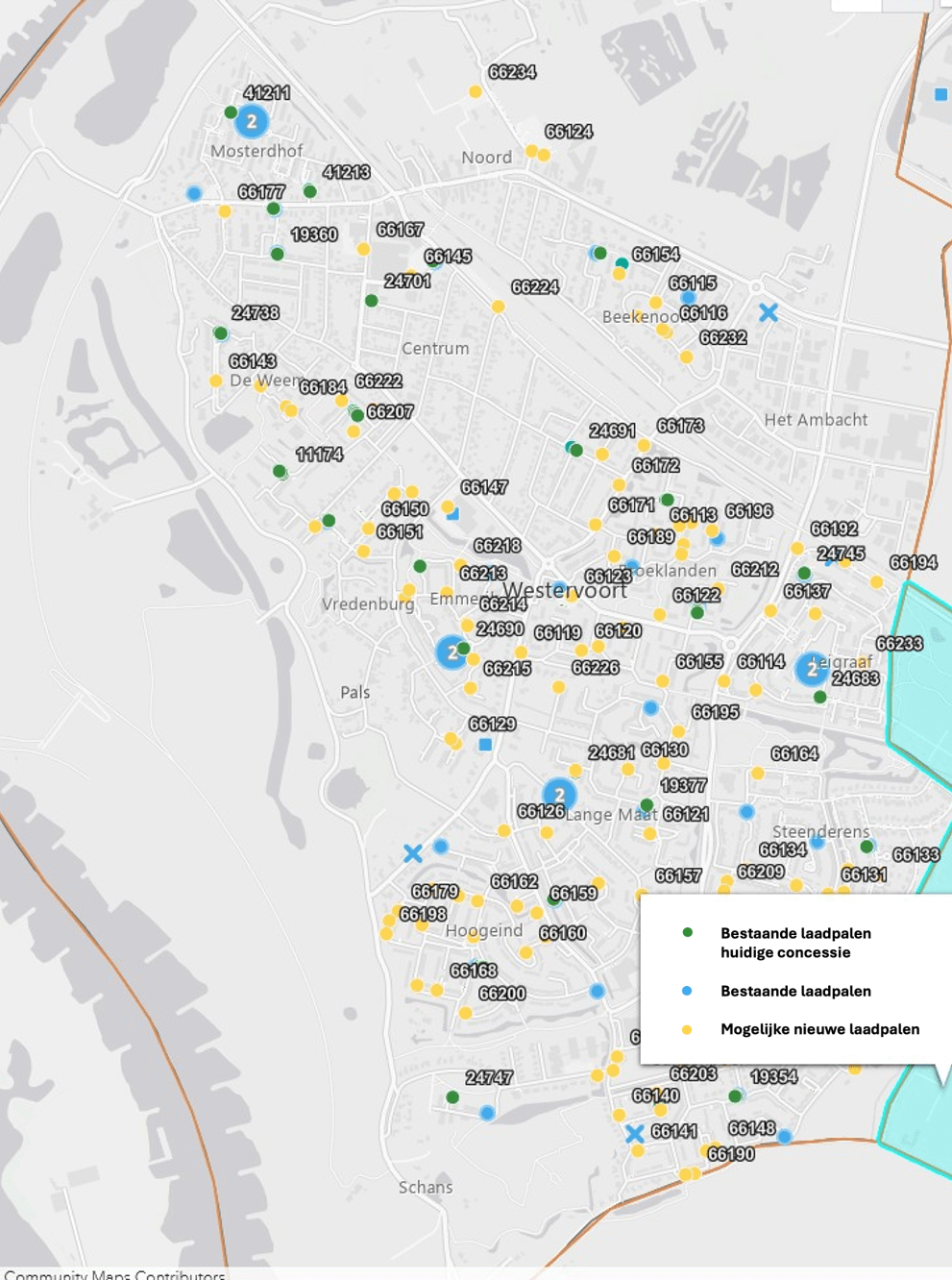Click legend entry Bestaande laadpalen huidige concessie
The width and height of the screenshot is (952, 1280).
795,943
